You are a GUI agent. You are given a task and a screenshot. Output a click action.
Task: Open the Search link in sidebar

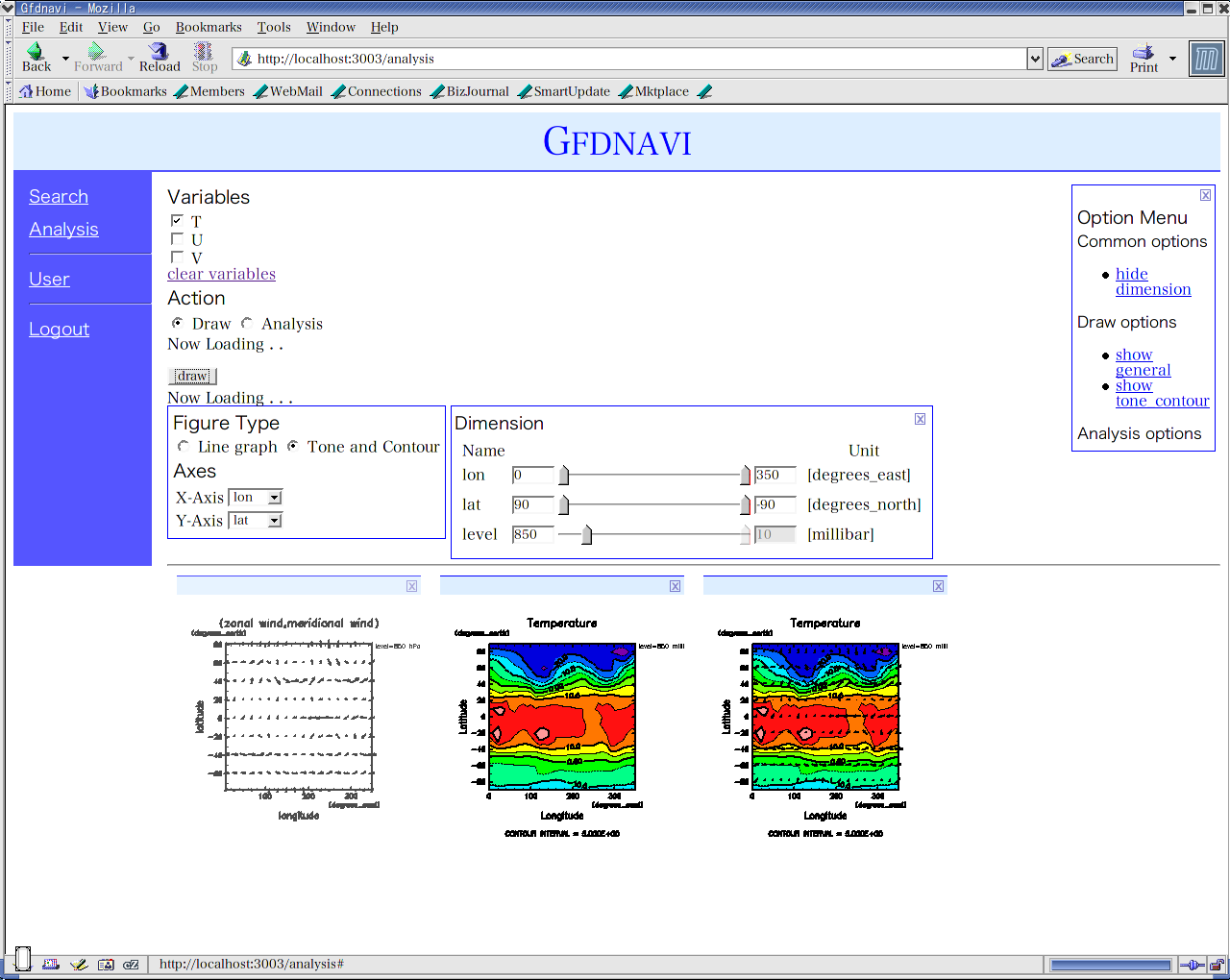pos(59,196)
